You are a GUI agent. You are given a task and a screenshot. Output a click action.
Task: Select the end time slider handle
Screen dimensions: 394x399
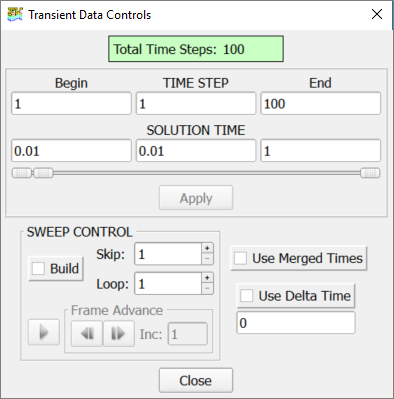(x=370, y=173)
